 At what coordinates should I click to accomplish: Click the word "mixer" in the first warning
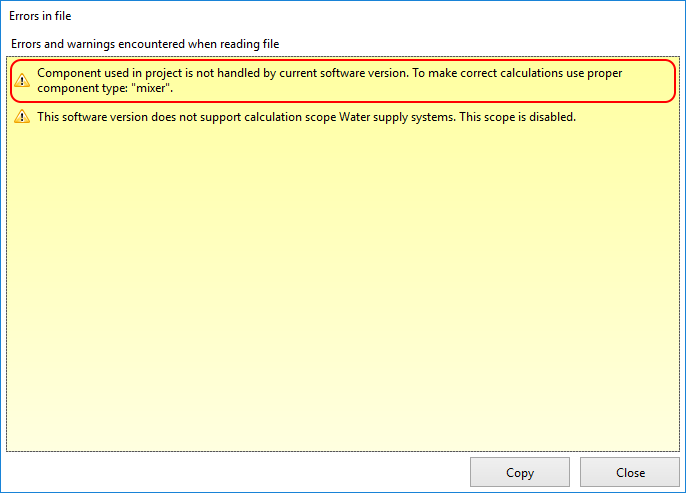pyautogui.click(x=154, y=89)
